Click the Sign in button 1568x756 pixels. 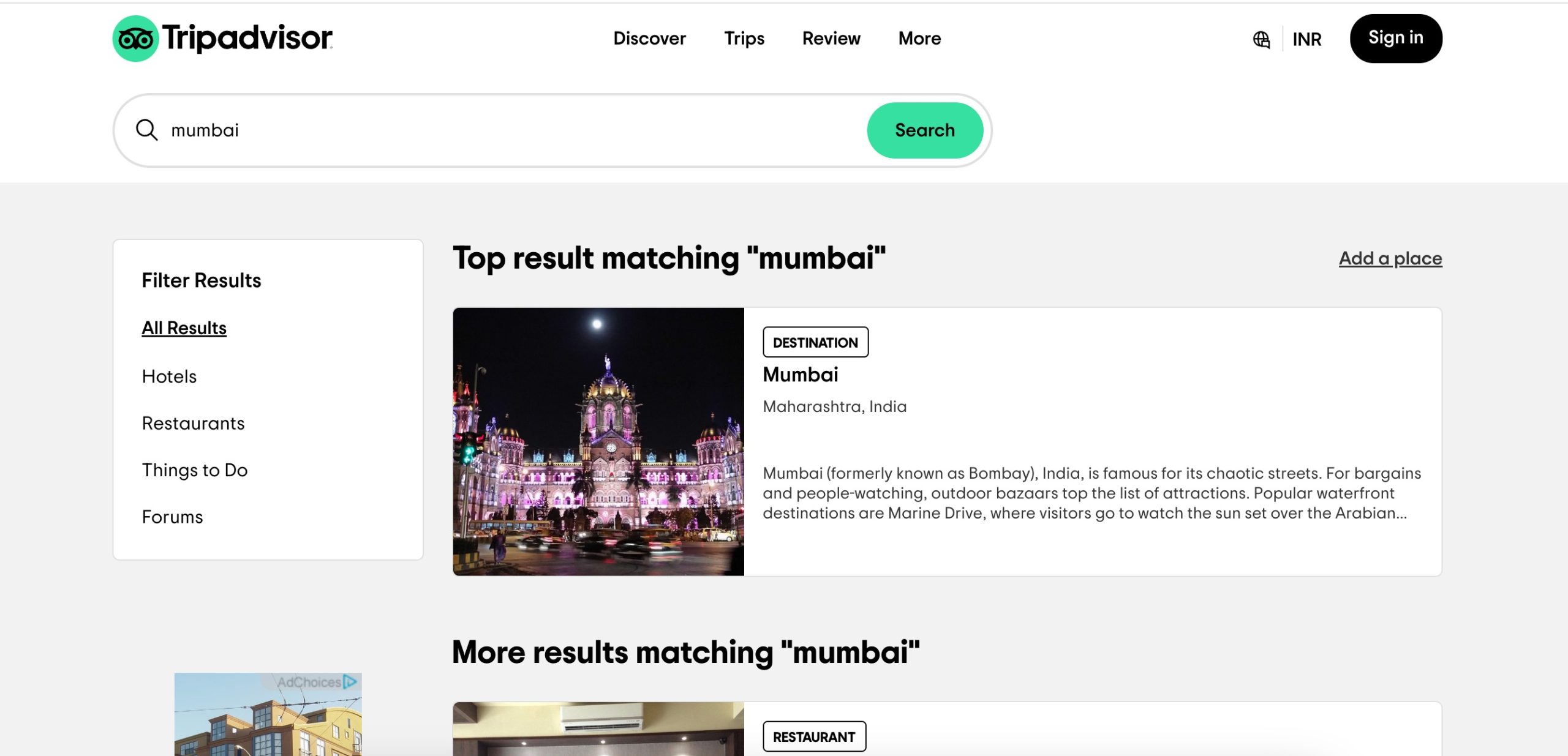coord(1396,38)
